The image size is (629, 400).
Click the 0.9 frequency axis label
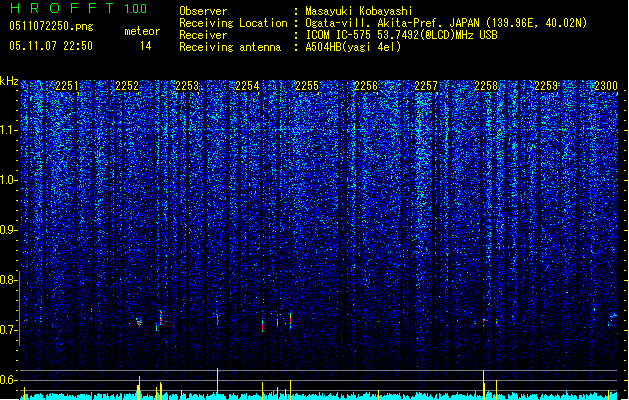point(9,230)
